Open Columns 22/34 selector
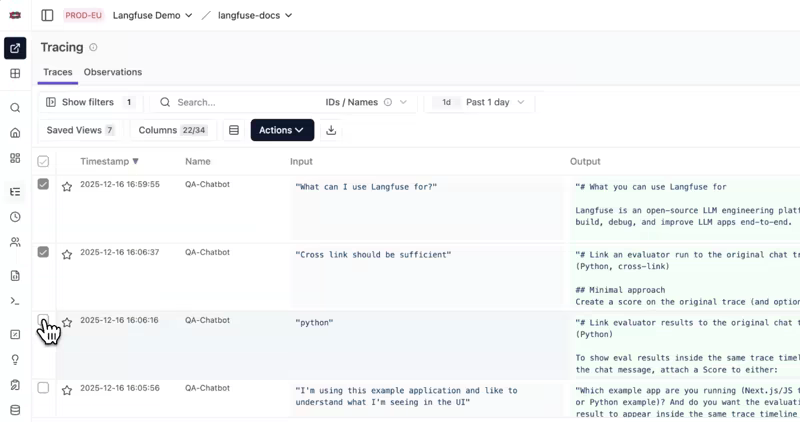The image size is (800, 422). pyautogui.click(x=172, y=130)
